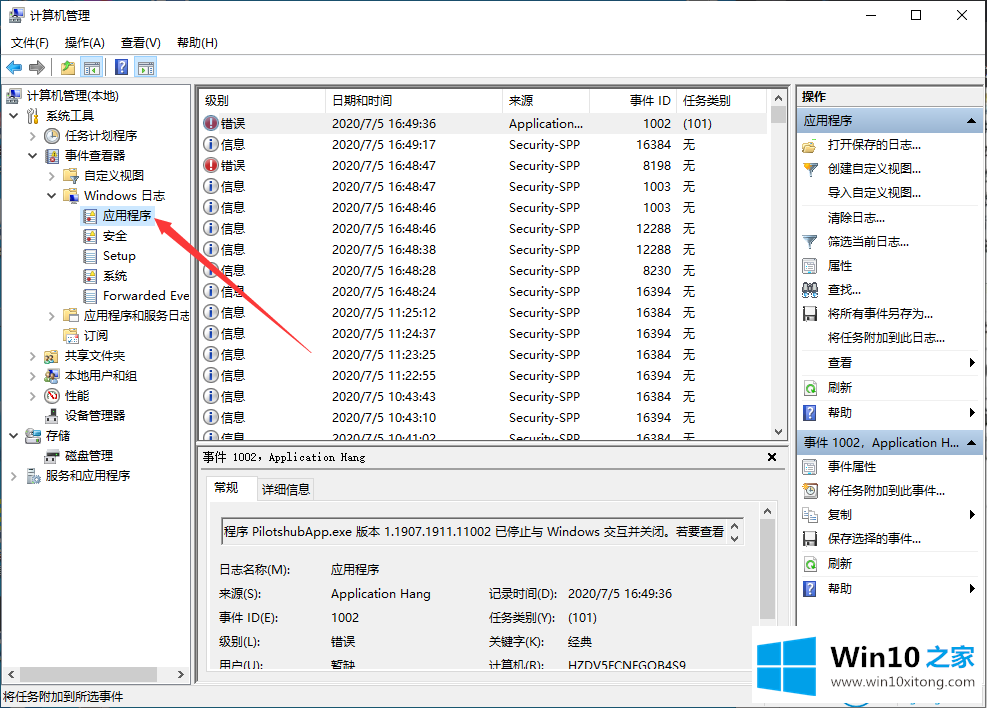Click the 复制 icon in actions pane
The image size is (987, 708).
[810, 515]
